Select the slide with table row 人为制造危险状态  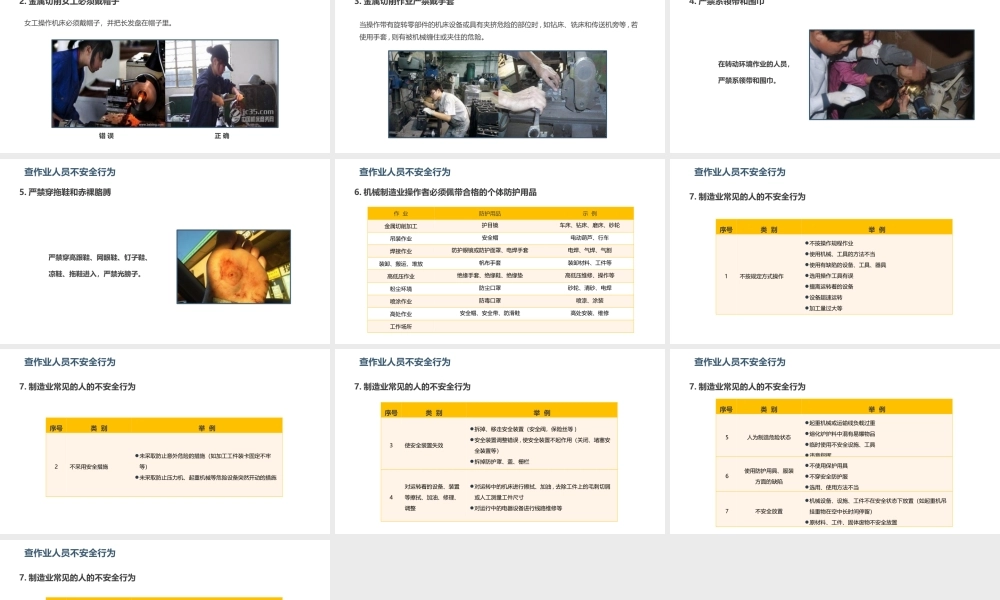click(835, 441)
